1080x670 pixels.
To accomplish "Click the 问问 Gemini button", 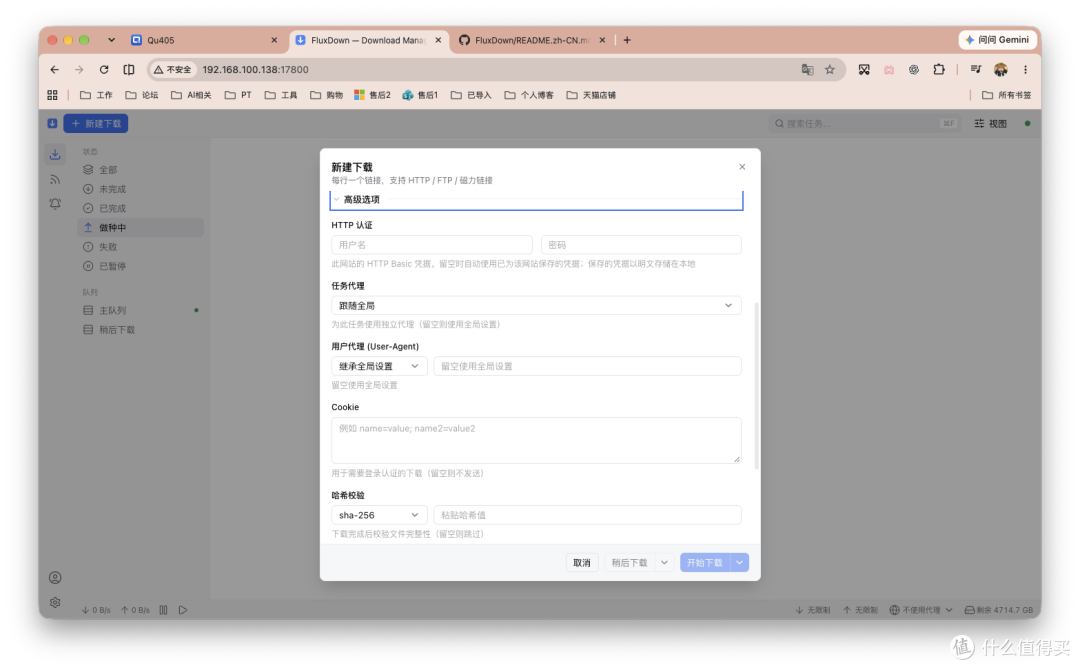I will tap(997, 40).
